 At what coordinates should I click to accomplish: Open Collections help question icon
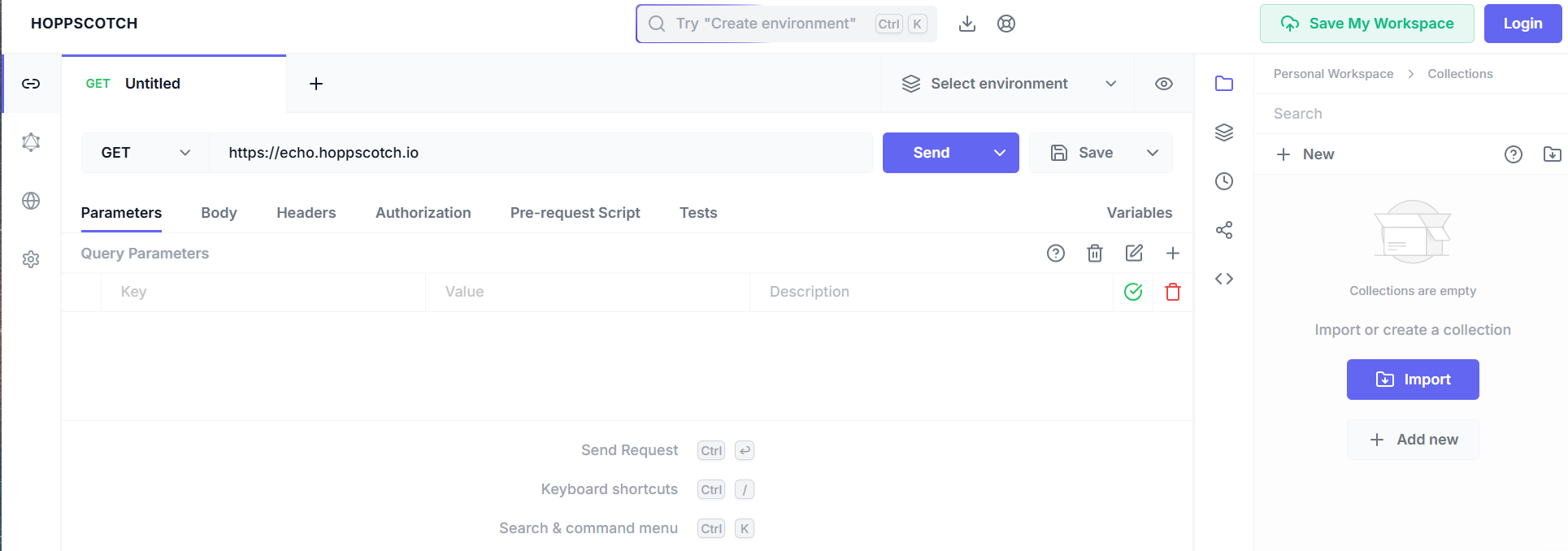tap(1514, 154)
